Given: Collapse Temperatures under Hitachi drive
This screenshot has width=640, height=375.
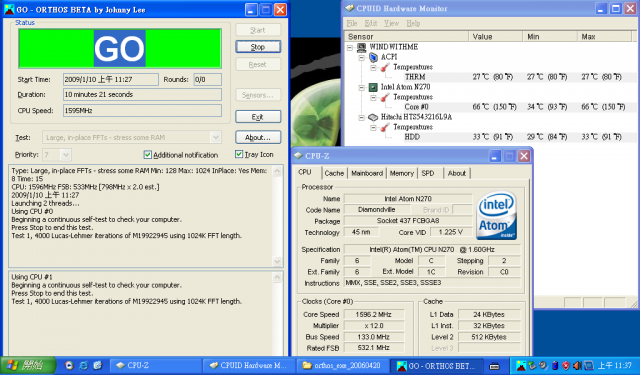Looking at the screenshot, I should (373, 127).
